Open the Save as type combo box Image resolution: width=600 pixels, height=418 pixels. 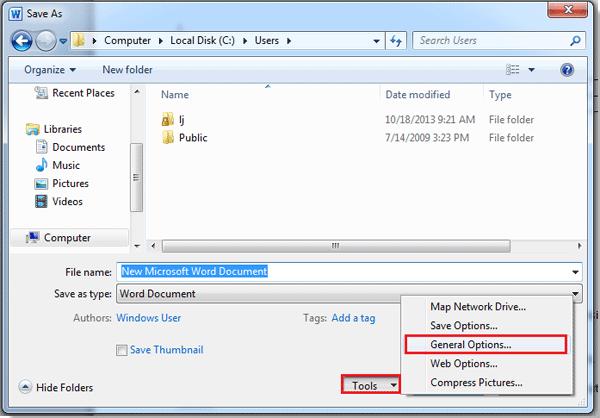point(349,294)
